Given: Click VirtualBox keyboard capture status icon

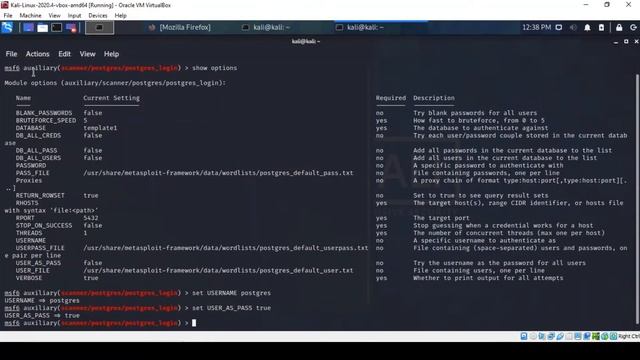Looking at the screenshot, I should click(613, 336).
